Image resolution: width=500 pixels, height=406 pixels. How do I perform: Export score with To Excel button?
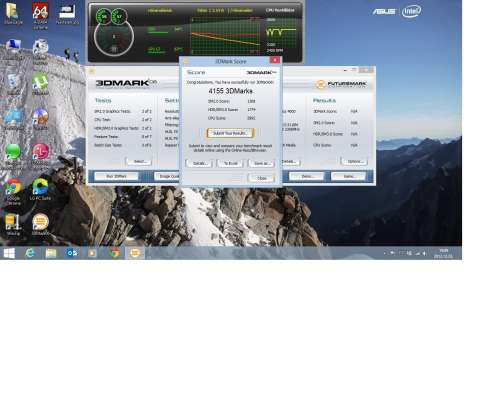[230, 163]
